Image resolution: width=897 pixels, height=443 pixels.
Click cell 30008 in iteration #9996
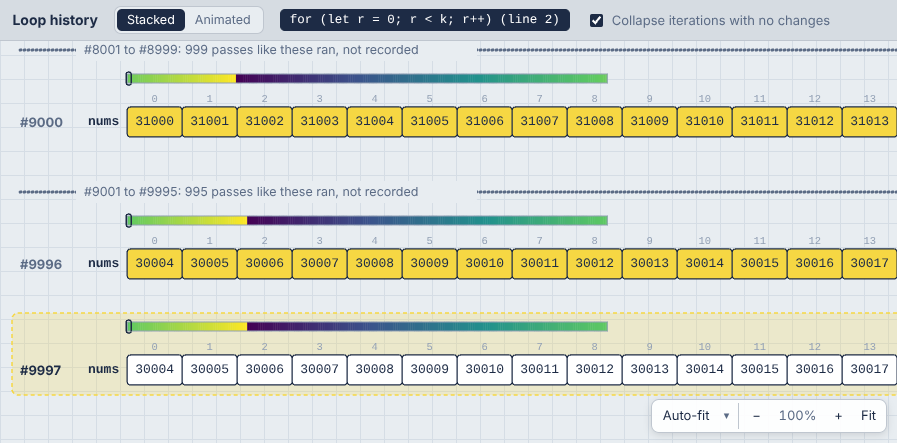pyautogui.click(x=375, y=264)
